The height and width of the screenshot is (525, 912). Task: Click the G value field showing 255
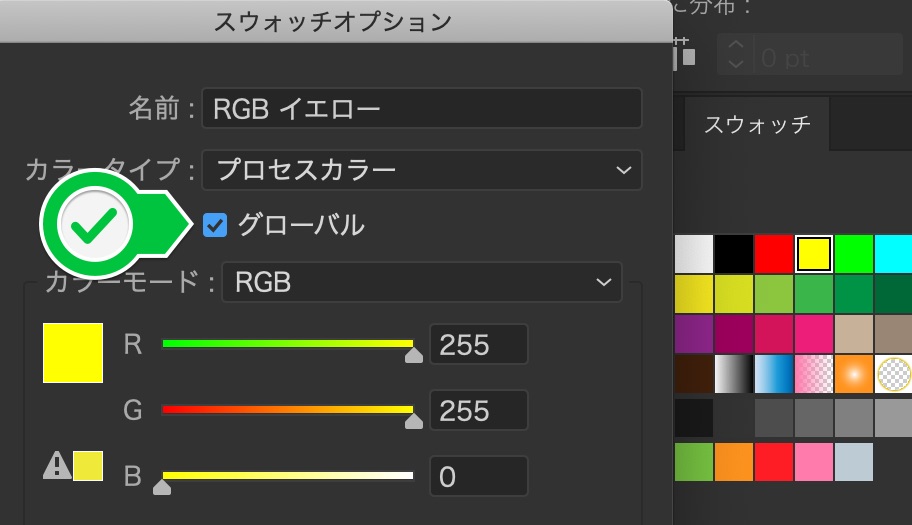tap(479, 410)
